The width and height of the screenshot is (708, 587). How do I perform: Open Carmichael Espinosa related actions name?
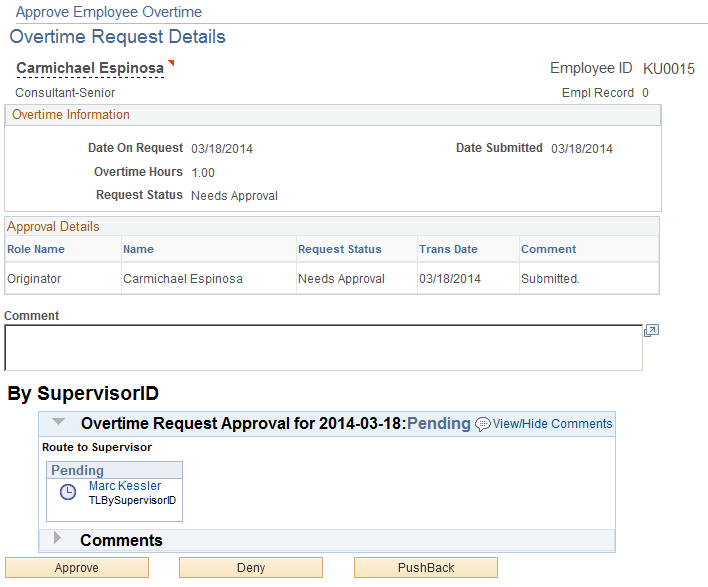pos(90,68)
